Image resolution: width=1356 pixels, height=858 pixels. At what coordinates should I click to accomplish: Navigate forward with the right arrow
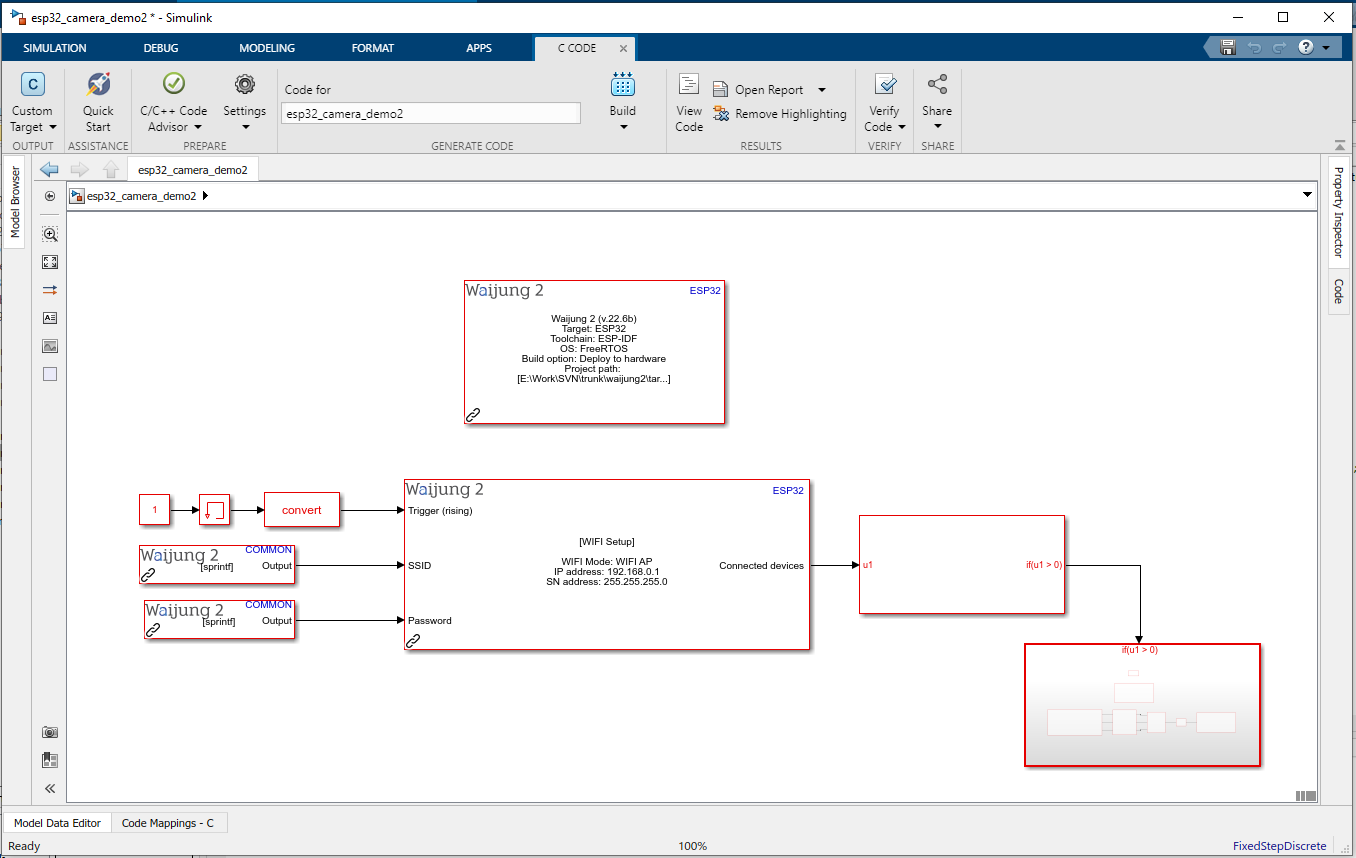coord(80,170)
